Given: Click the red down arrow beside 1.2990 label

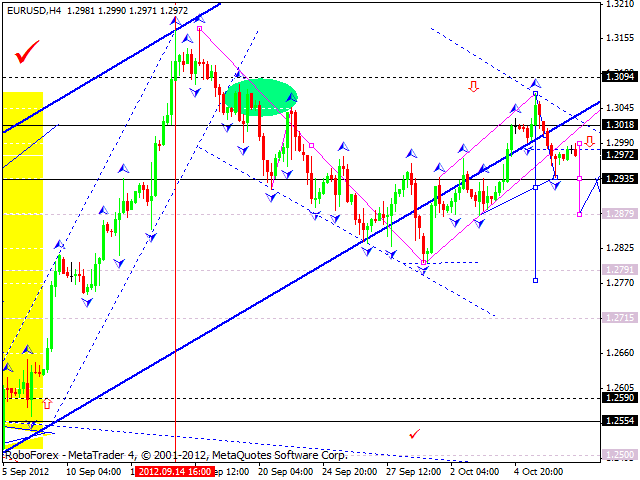Looking at the screenshot, I should (590, 141).
